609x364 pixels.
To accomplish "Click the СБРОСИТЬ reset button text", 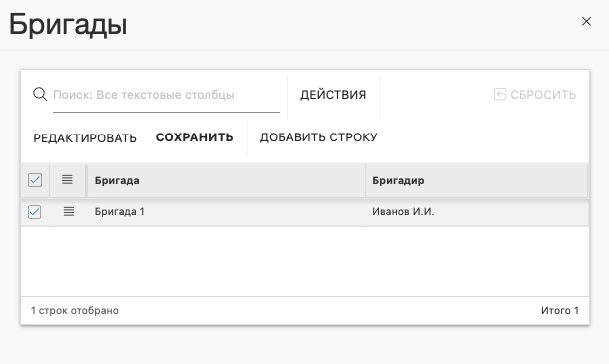I will click(543, 95).
